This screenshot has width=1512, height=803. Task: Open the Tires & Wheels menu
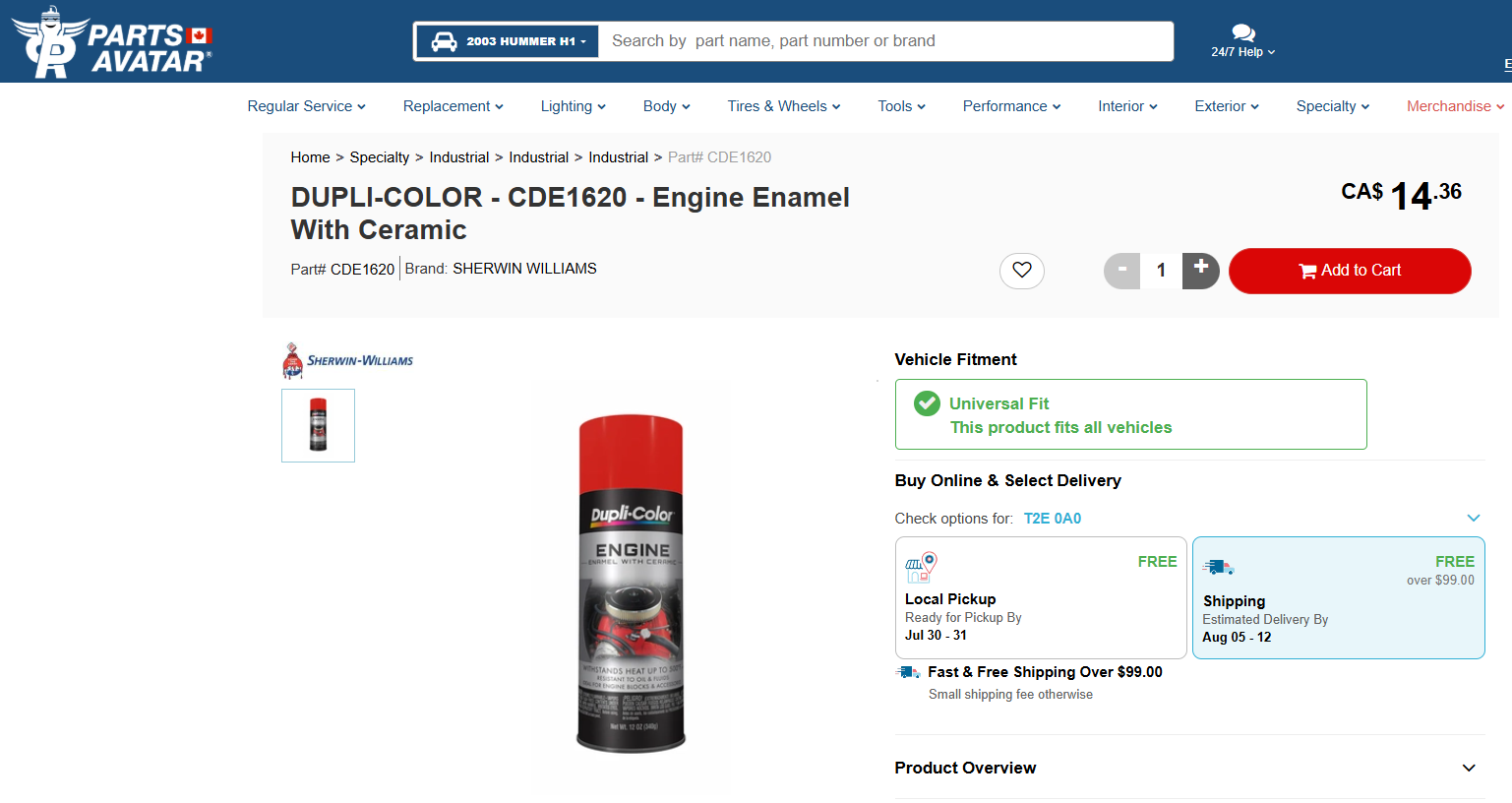pyautogui.click(x=783, y=106)
